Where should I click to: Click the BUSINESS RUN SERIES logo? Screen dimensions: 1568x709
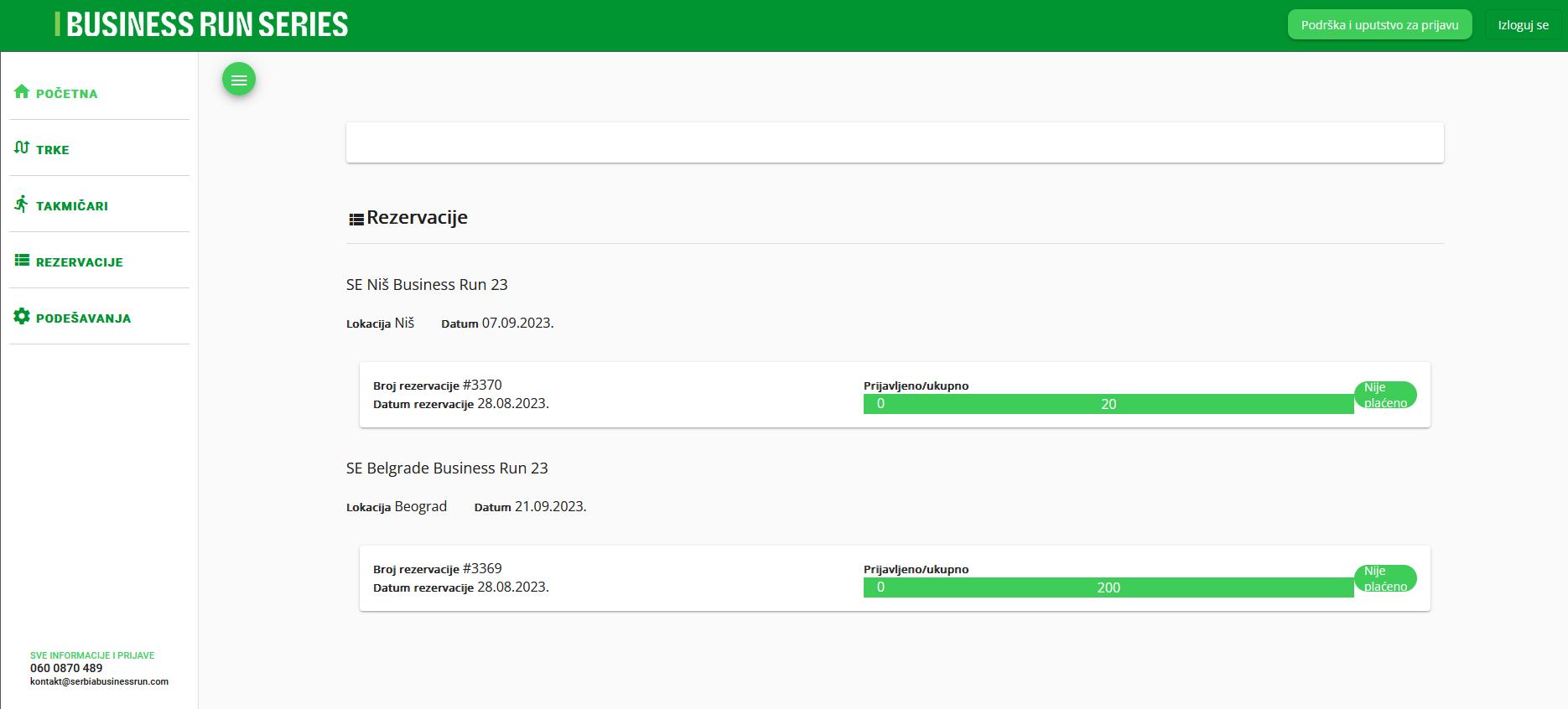point(201,24)
